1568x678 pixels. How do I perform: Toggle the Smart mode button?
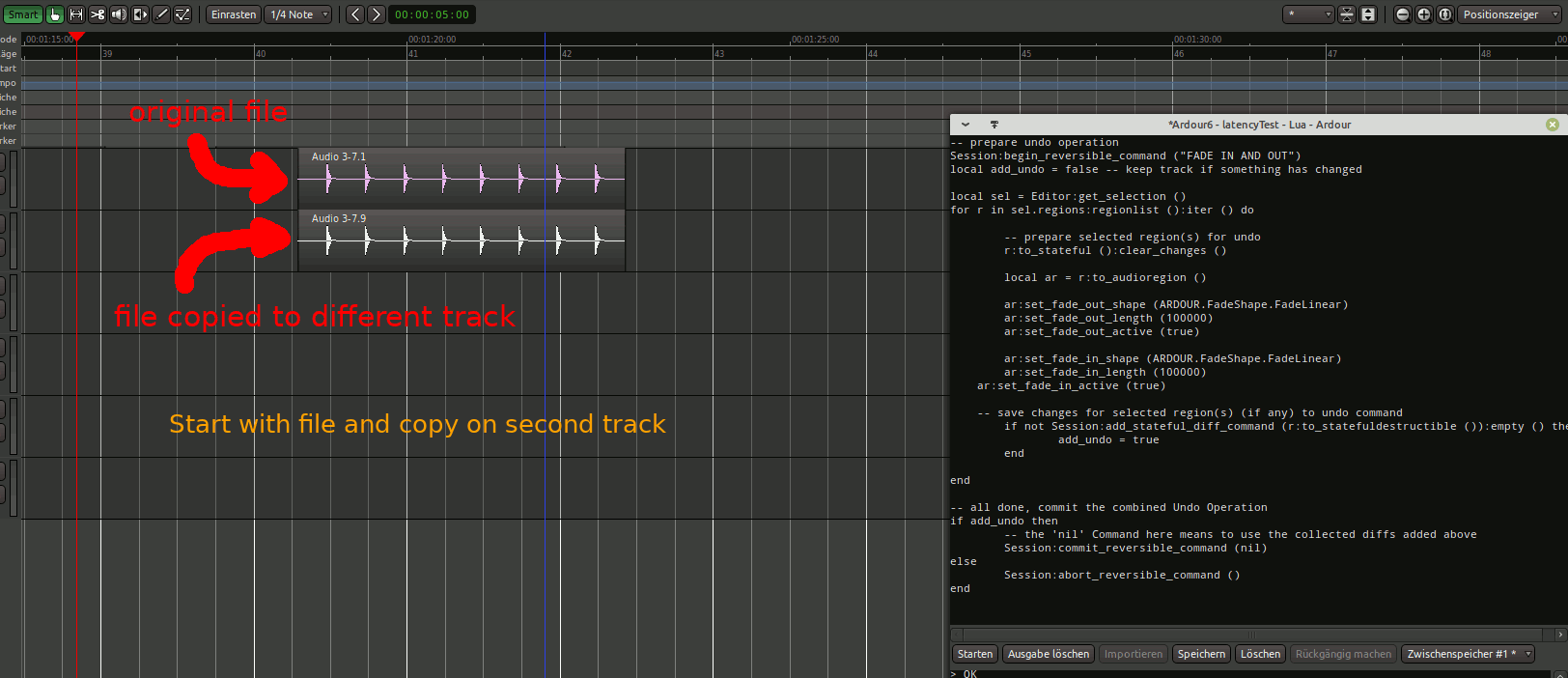23,14
